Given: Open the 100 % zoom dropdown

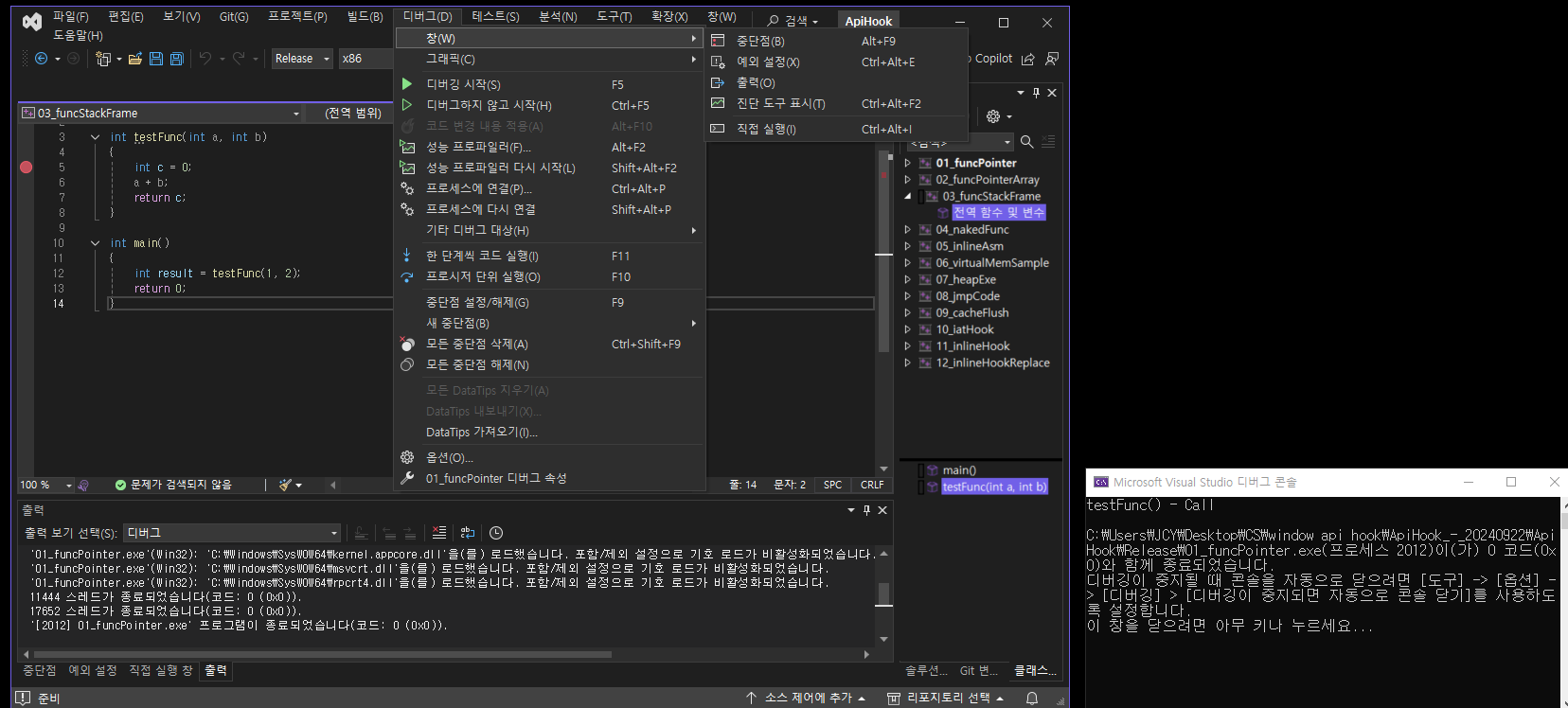Looking at the screenshot, I should [x=46, y=485].
